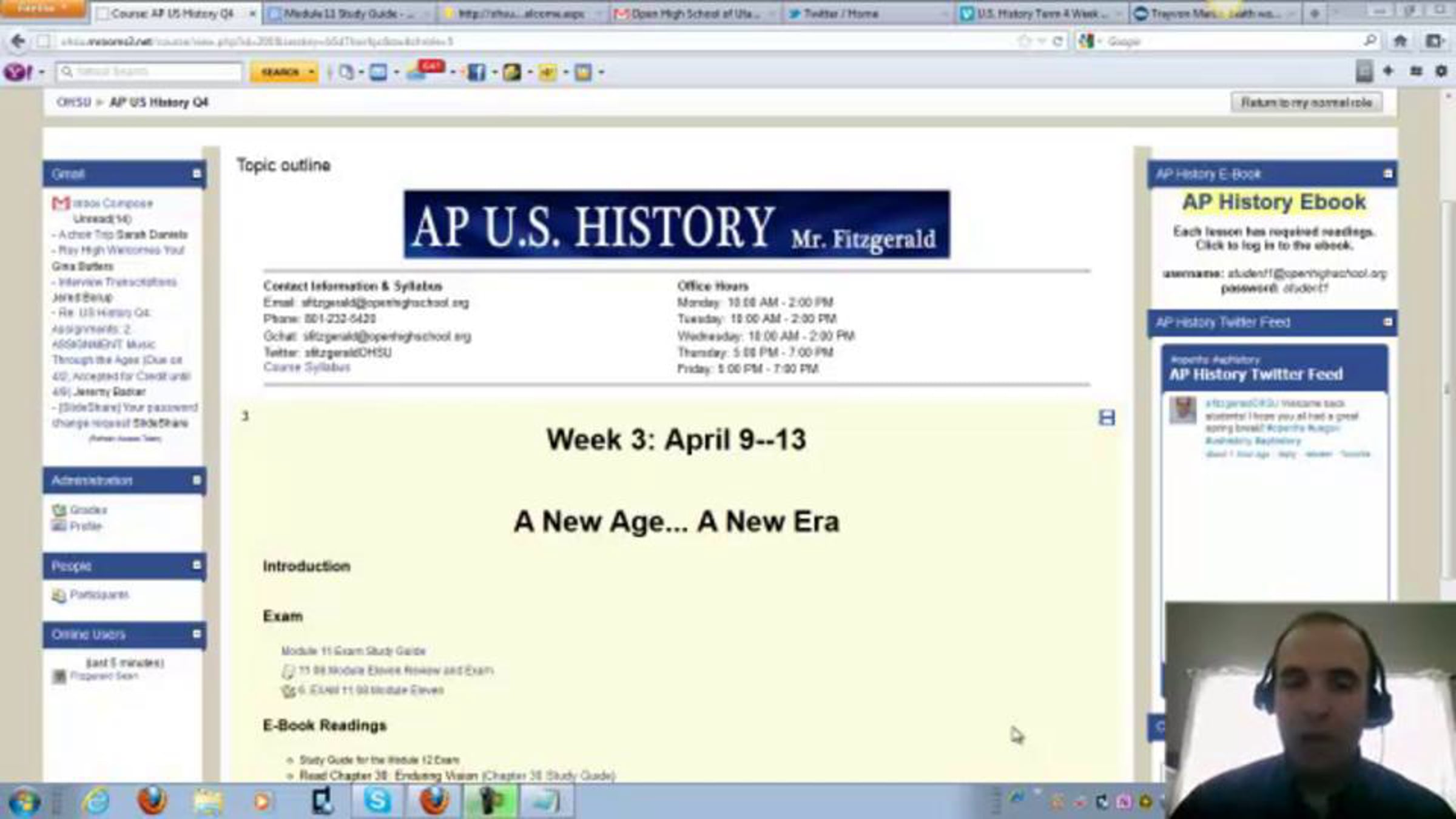Click the Gmail envelope icon in sidebar block
The height and width of the screenshot is (819, 1456).
pos(61,203)
